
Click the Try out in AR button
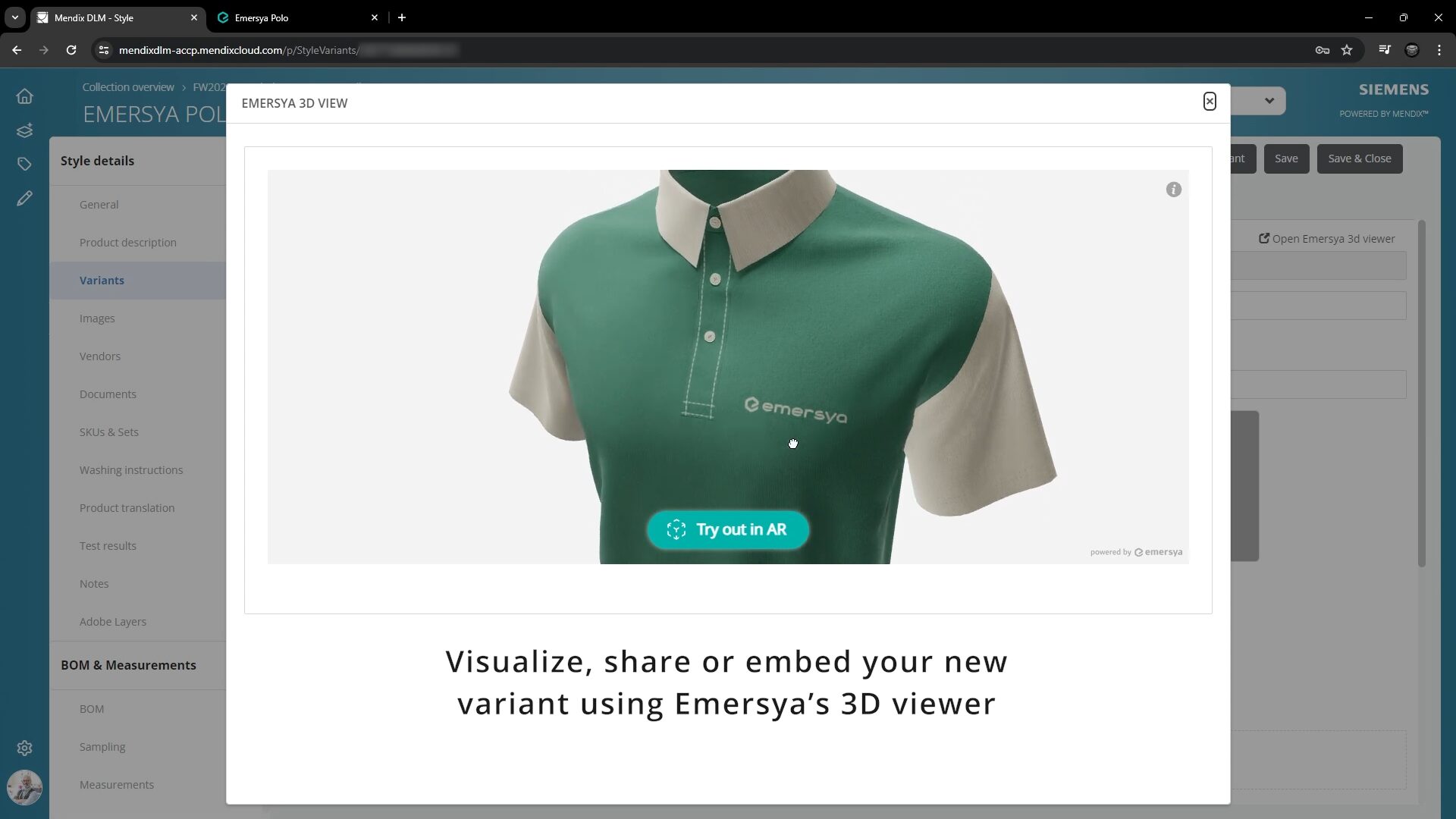click(728, 529)
